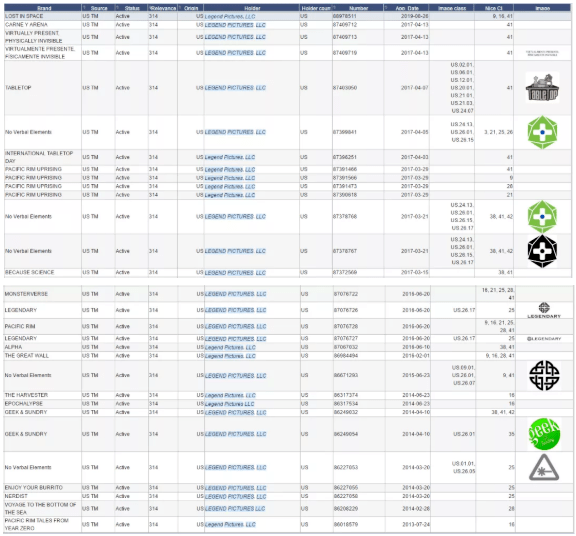Image resolution: width=576 pixels, height=536 pixels.
Task: Select the ALPHA brand cell
Action: click(x=43, y=347)
